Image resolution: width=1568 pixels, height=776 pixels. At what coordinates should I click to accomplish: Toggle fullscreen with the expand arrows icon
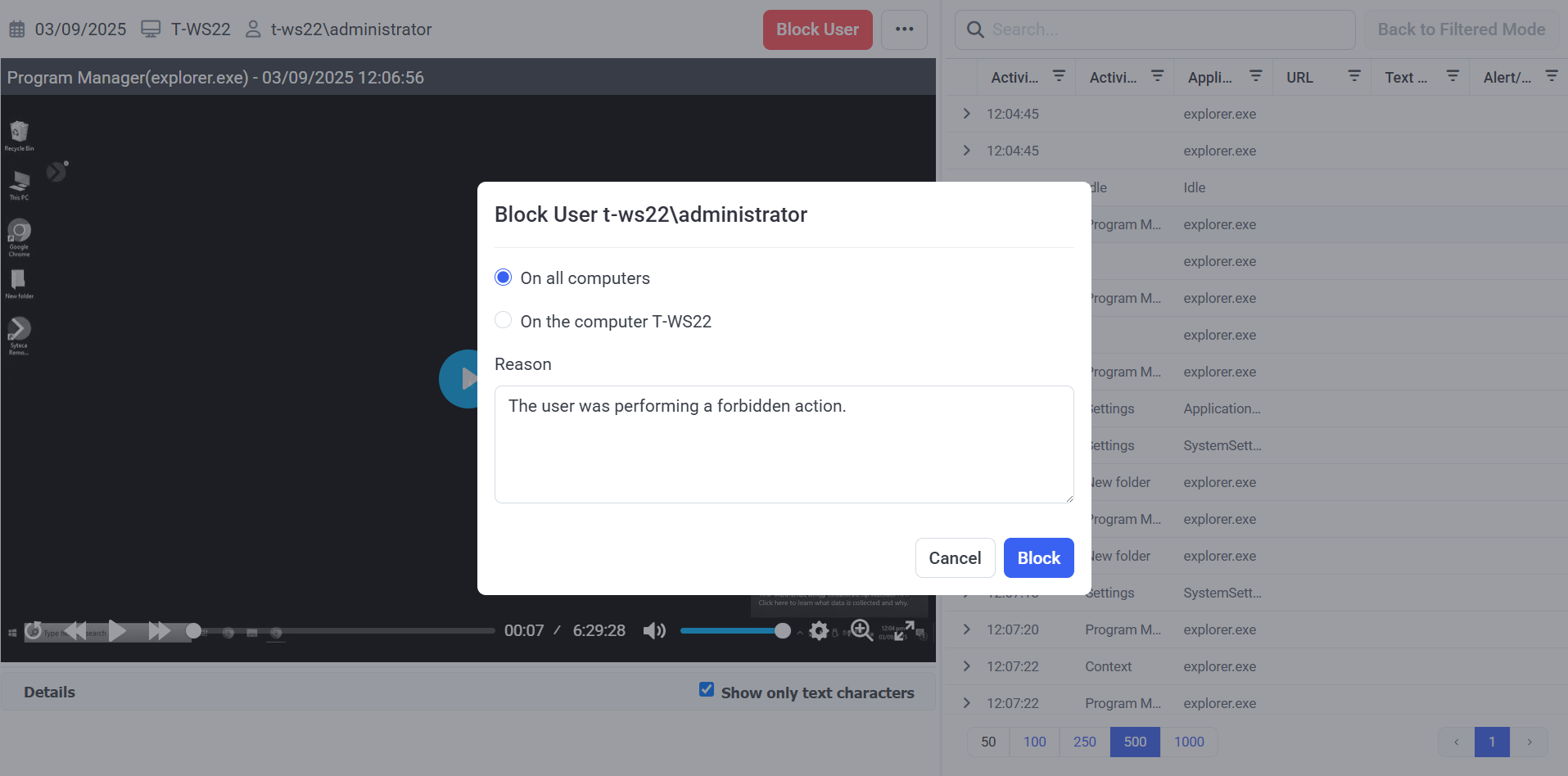pos(904,630)
